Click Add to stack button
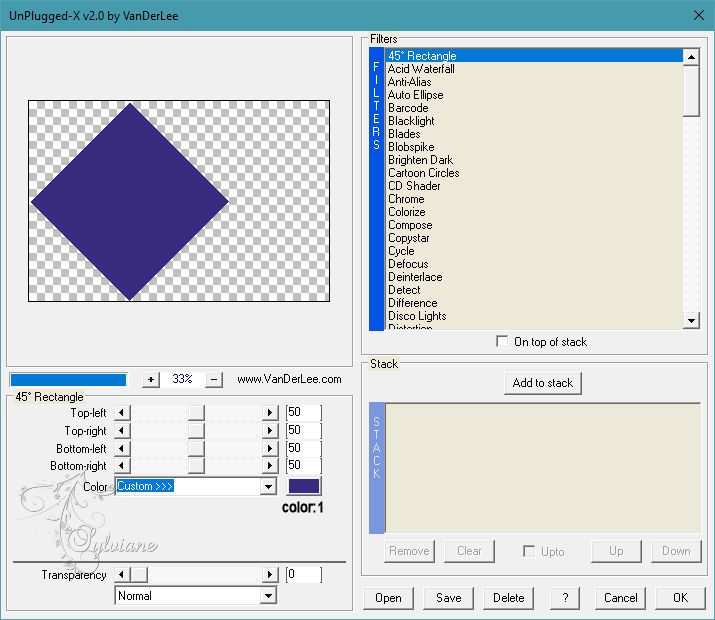 543,383
